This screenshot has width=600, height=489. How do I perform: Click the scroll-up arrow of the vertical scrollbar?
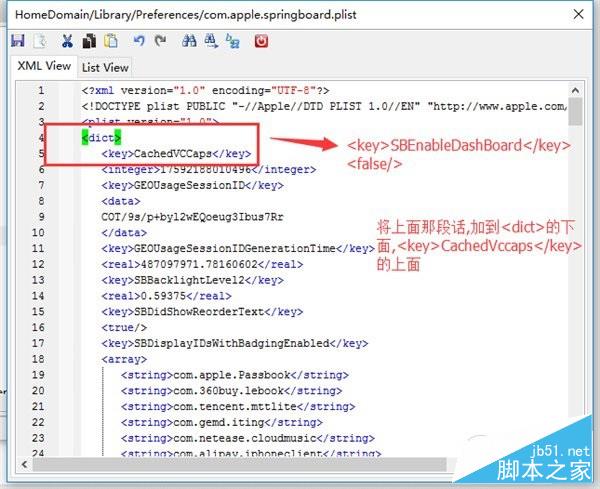tap(575, 91)
